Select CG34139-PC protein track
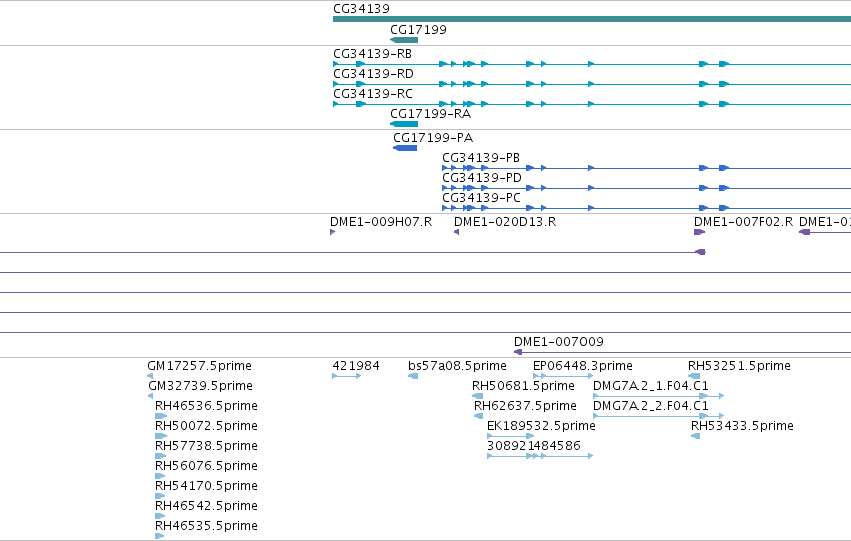The height and width of the screenshot is (541, 851). 646,208
